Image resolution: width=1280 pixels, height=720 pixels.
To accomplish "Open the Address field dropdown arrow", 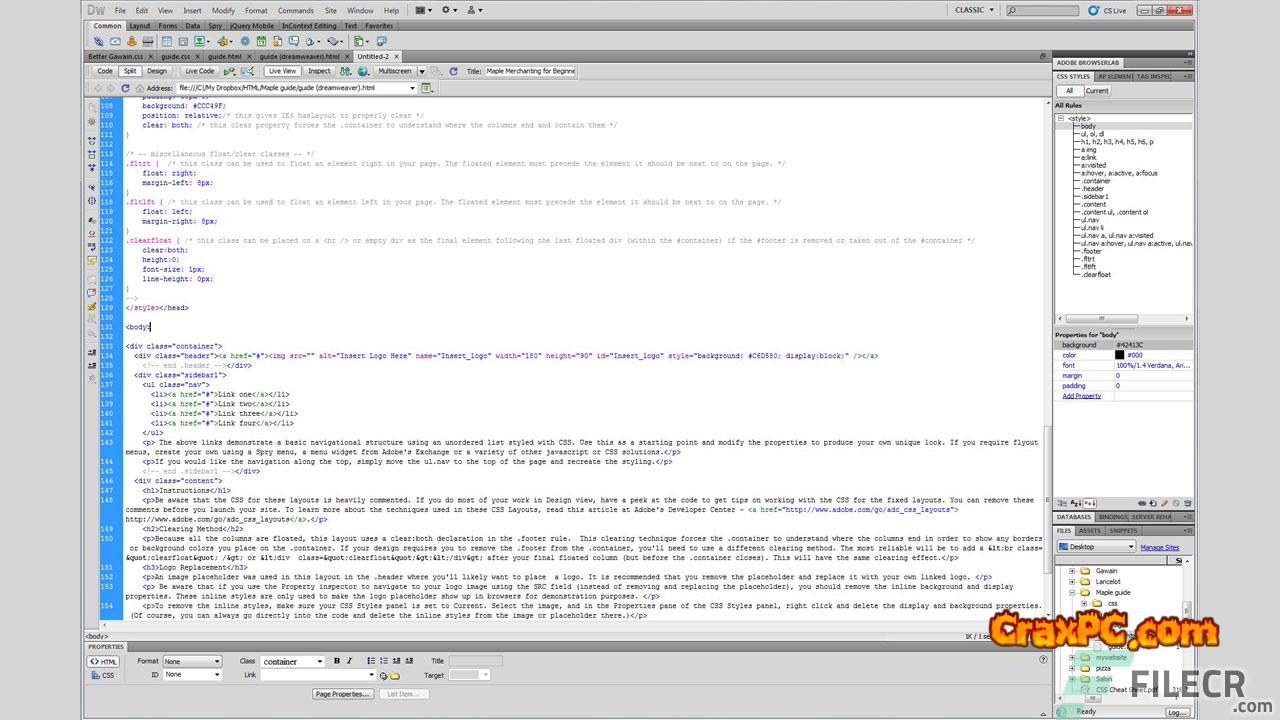I will click(x=411, y=88).
